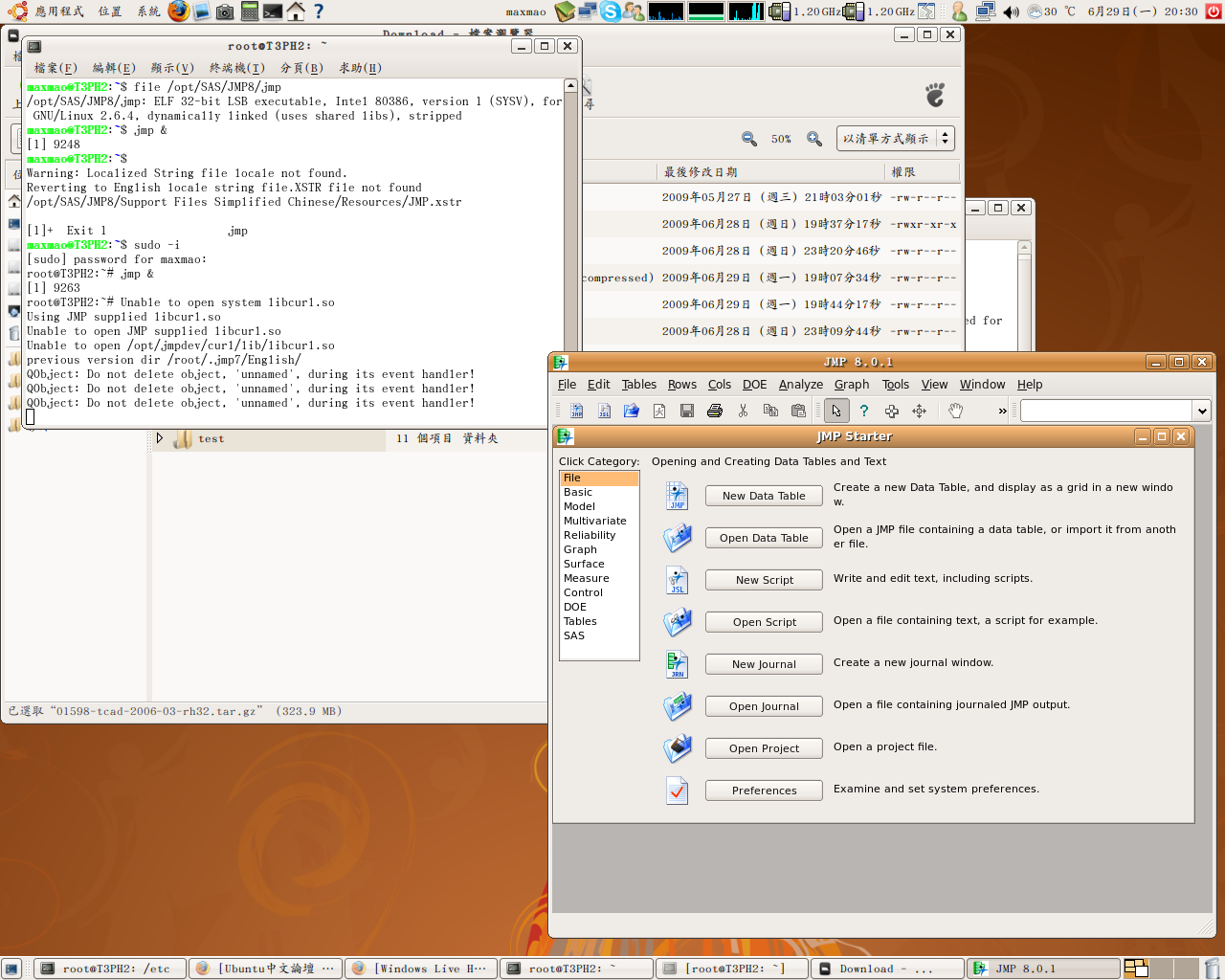Viewport: 1225px width, 980px height.
Task: Open the screenshot camera launcher in panel
Action: coord(225,11)
